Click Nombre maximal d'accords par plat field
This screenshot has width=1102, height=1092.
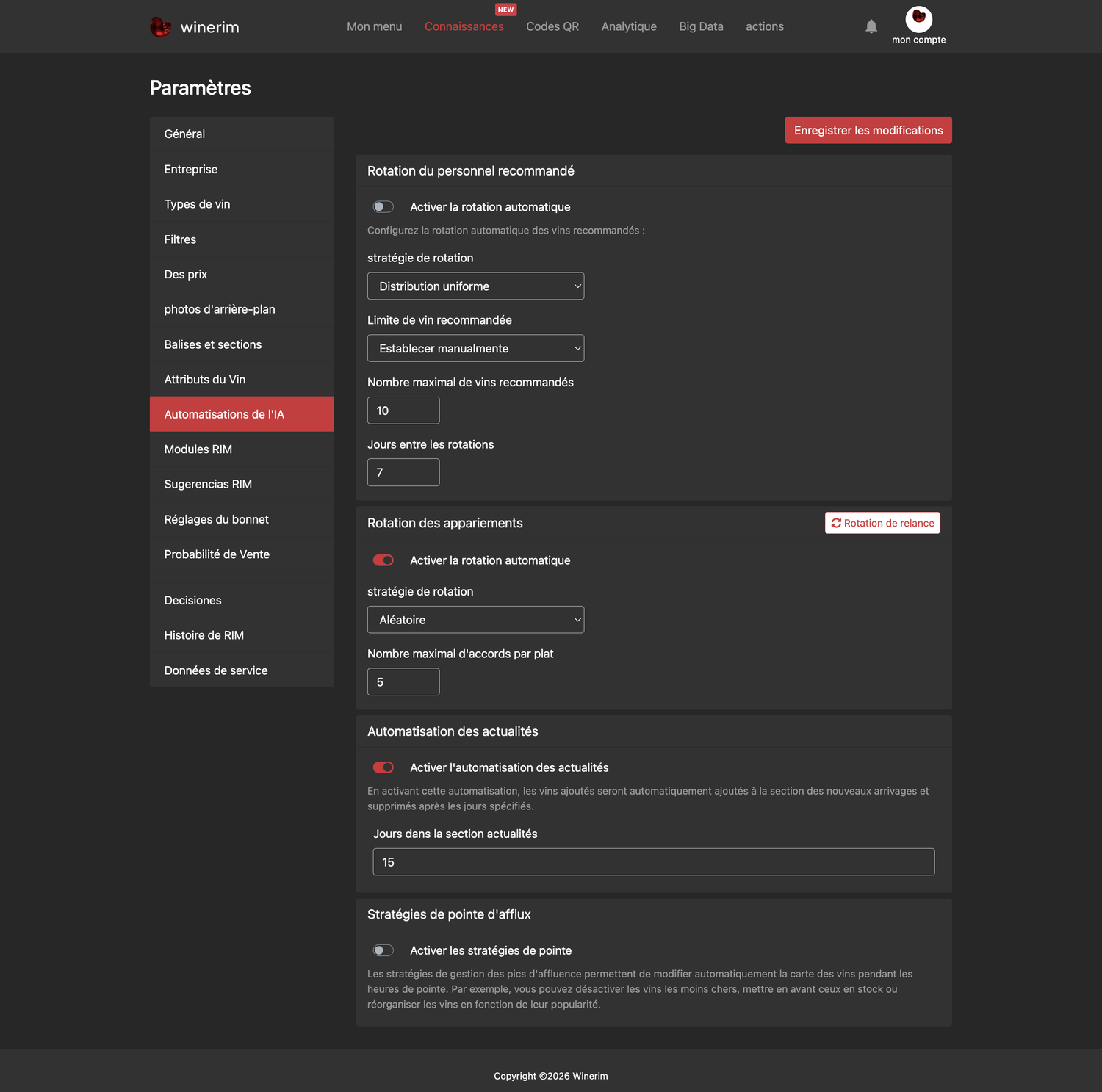403,681
